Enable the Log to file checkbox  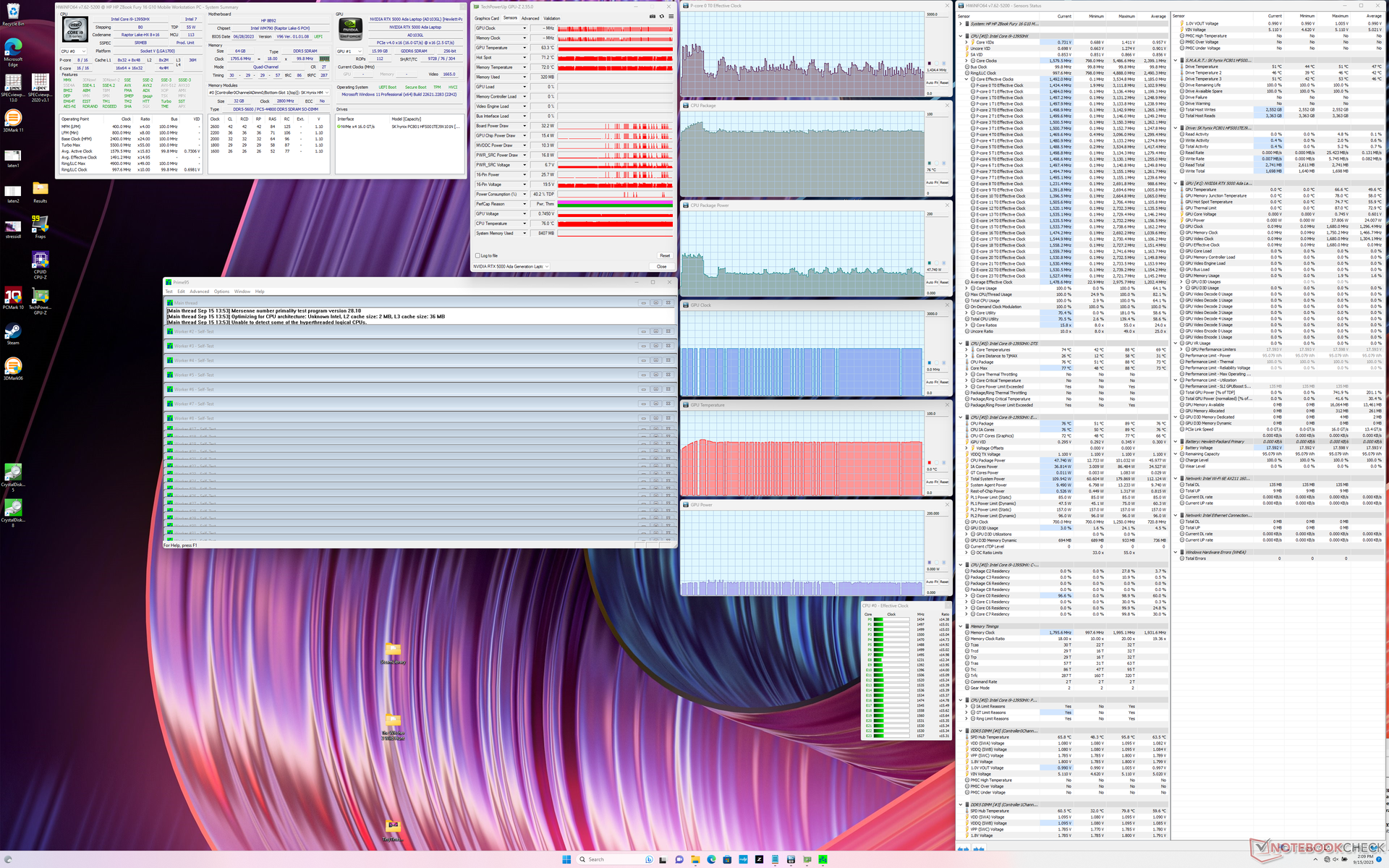point(478,255)
